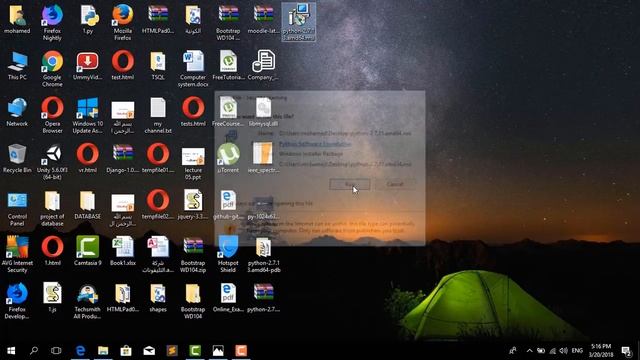This screenshot has height=360, width=640.
Task: Open Microsoft Store from taskbar
Action: point(126,351)
